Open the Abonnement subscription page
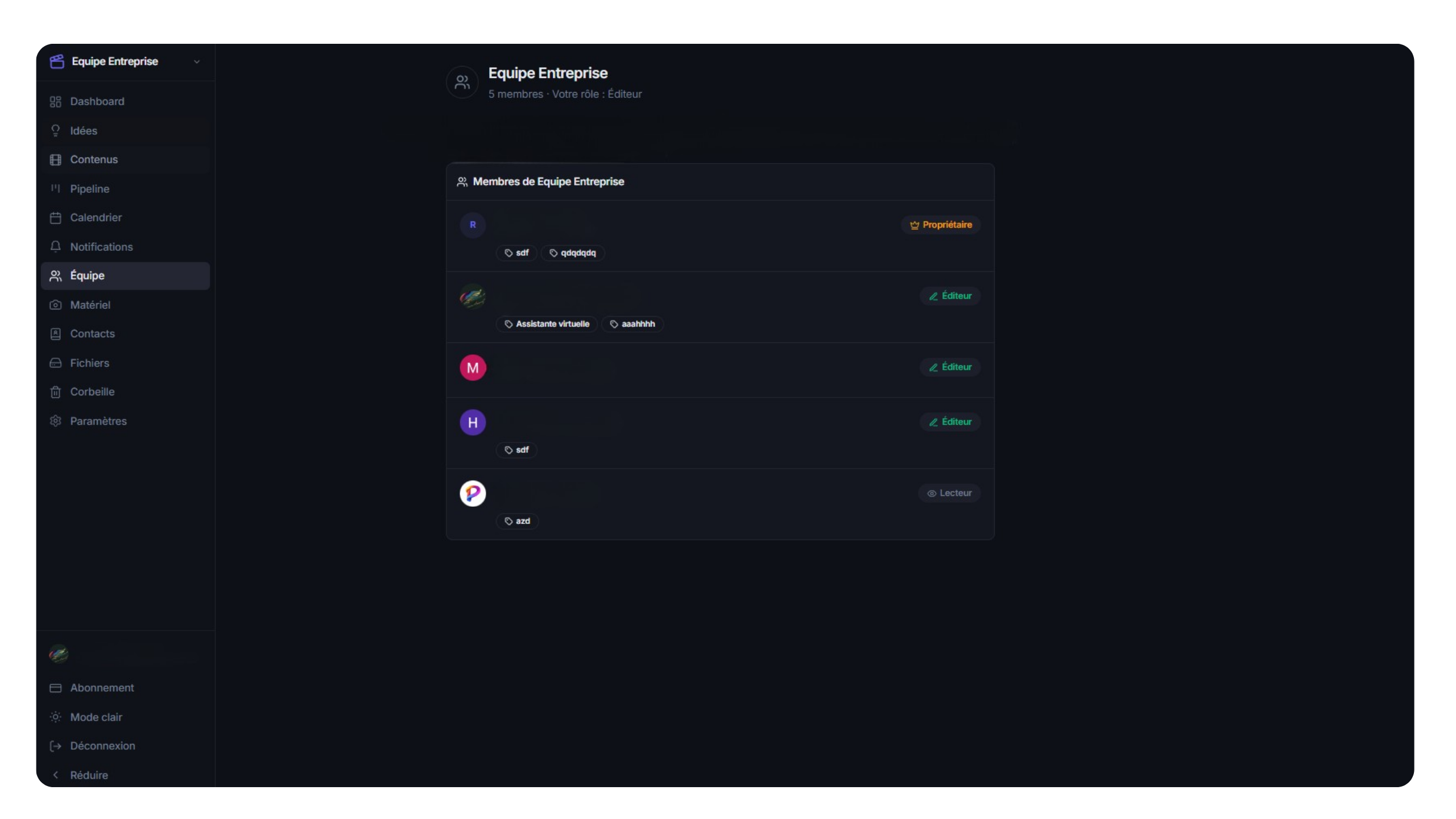Image resolution: width=1456 pixels, height=819 pixels. (102, 688)
